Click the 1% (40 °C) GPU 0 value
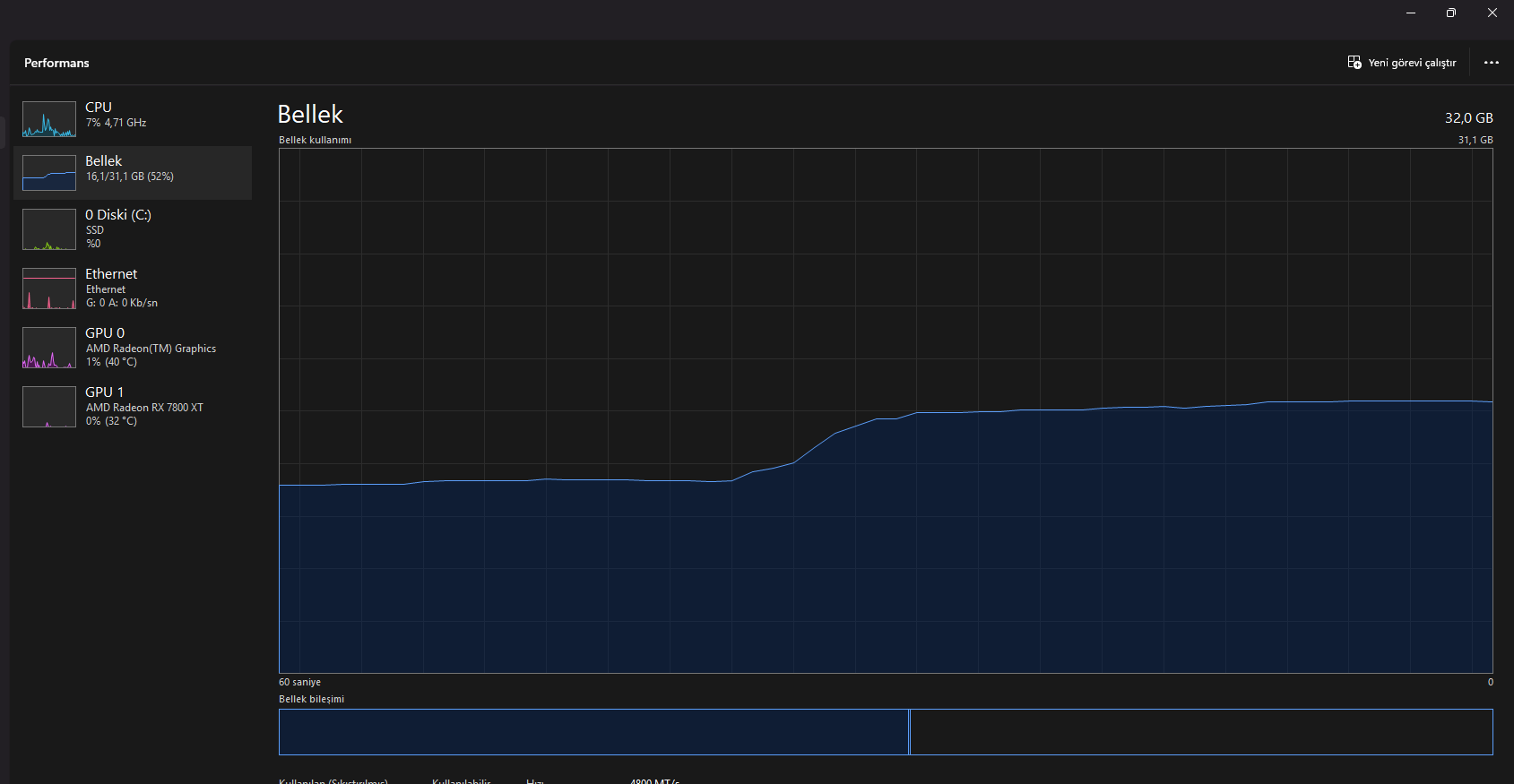The width and height of the screenshot is (1514, 784). pos(111,362)
